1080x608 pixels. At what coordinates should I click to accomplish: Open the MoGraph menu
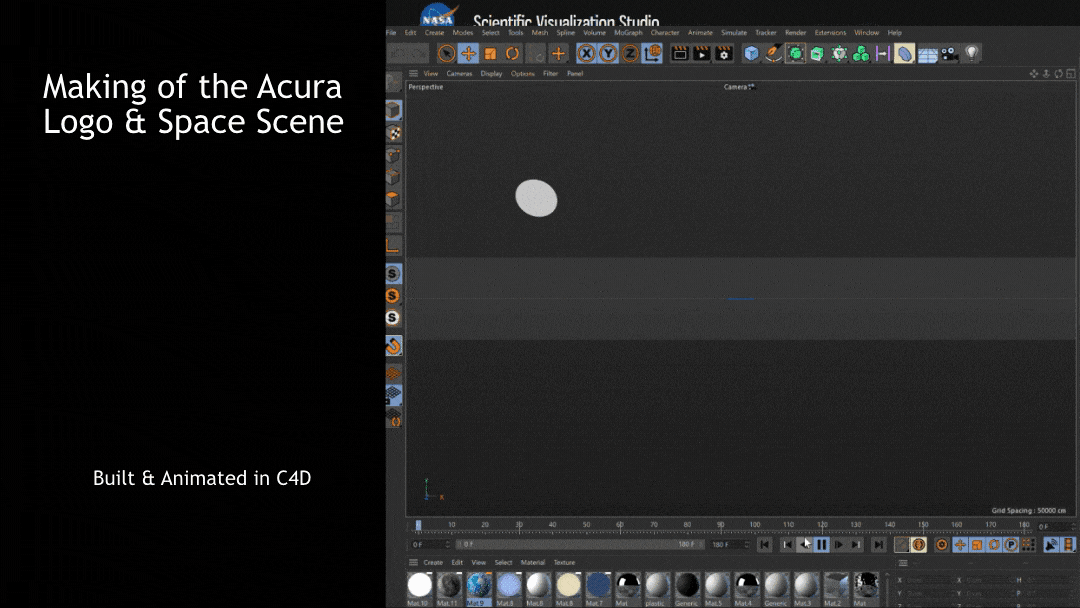tap(628, 32)
